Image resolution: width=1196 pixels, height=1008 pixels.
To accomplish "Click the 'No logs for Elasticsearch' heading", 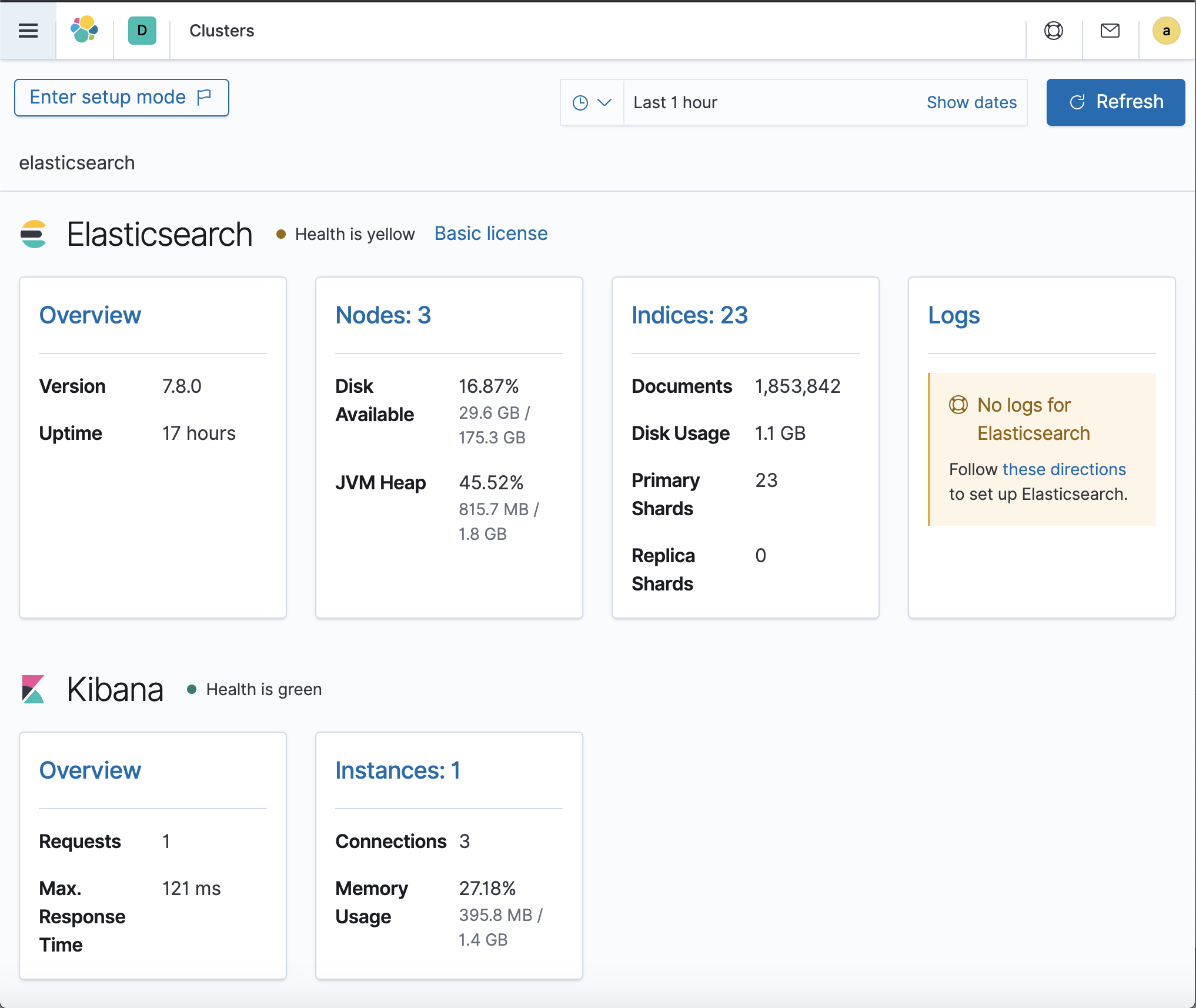I will click(1033, 419).
